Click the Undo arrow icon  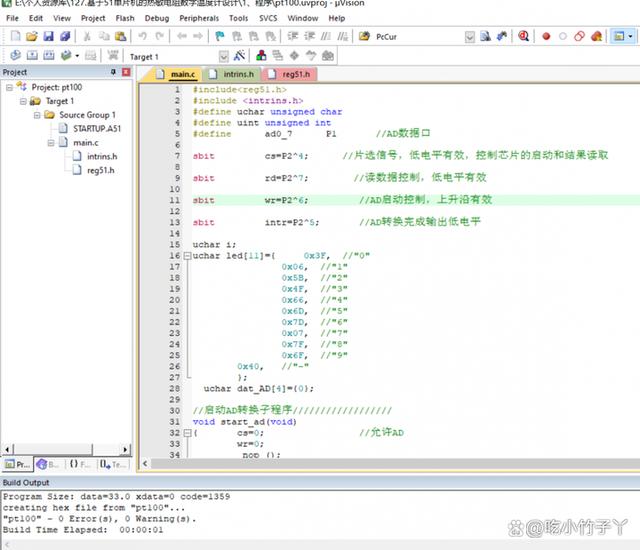click(x=144, y=36)
